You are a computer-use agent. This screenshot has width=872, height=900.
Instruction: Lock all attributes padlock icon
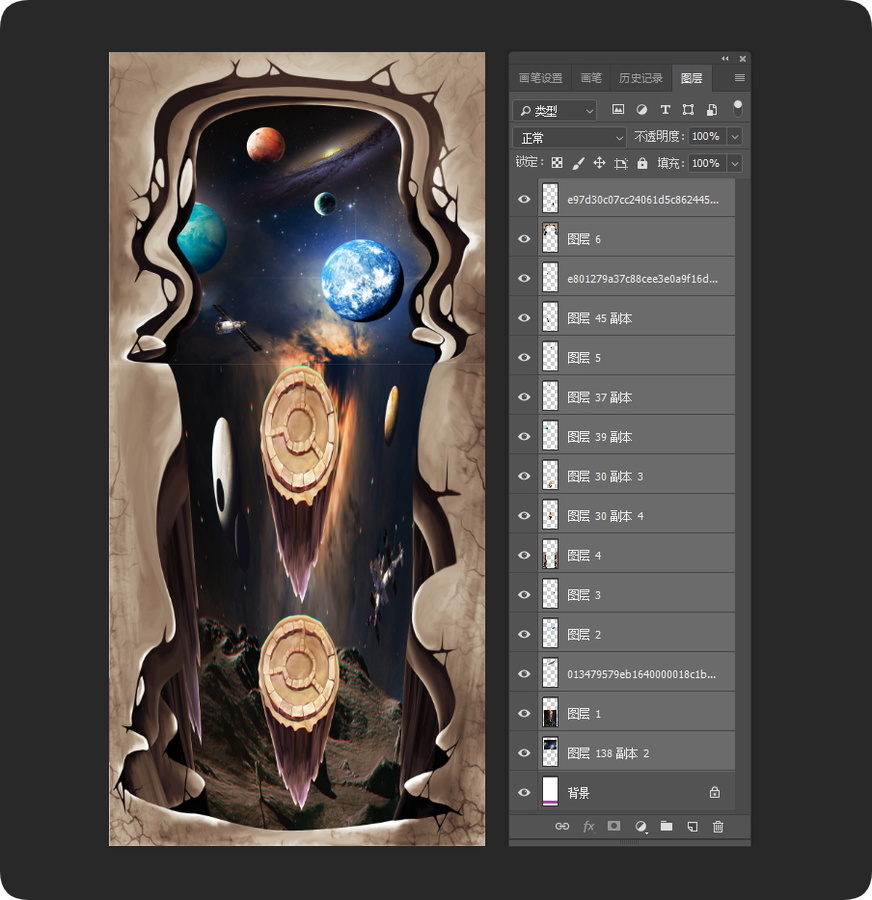642,163
